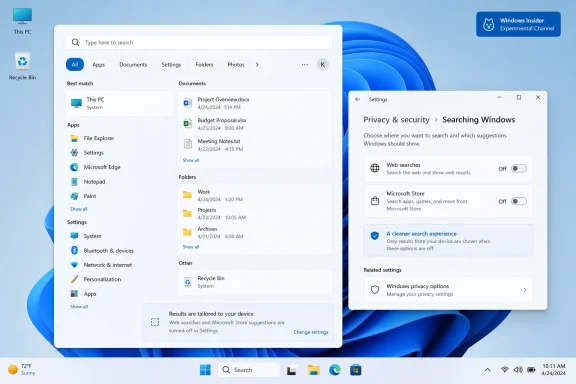
Task: Open the Work folder result
Action: tap(255, 195)
